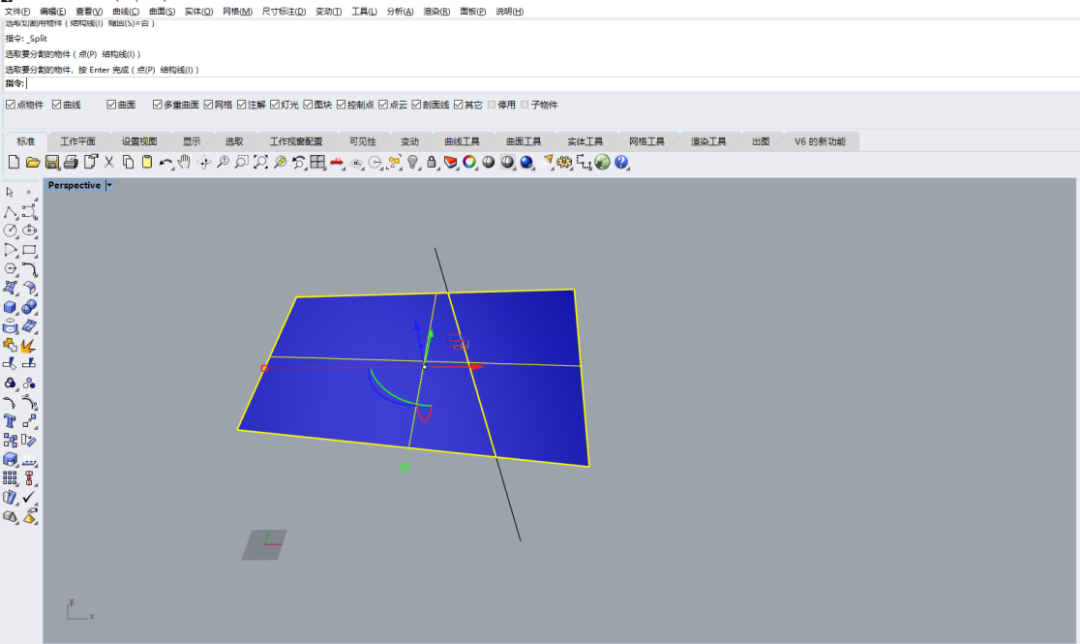Click the Save floppy disk icon
The height and width of the screenshot is (644, 1080).
51,162
